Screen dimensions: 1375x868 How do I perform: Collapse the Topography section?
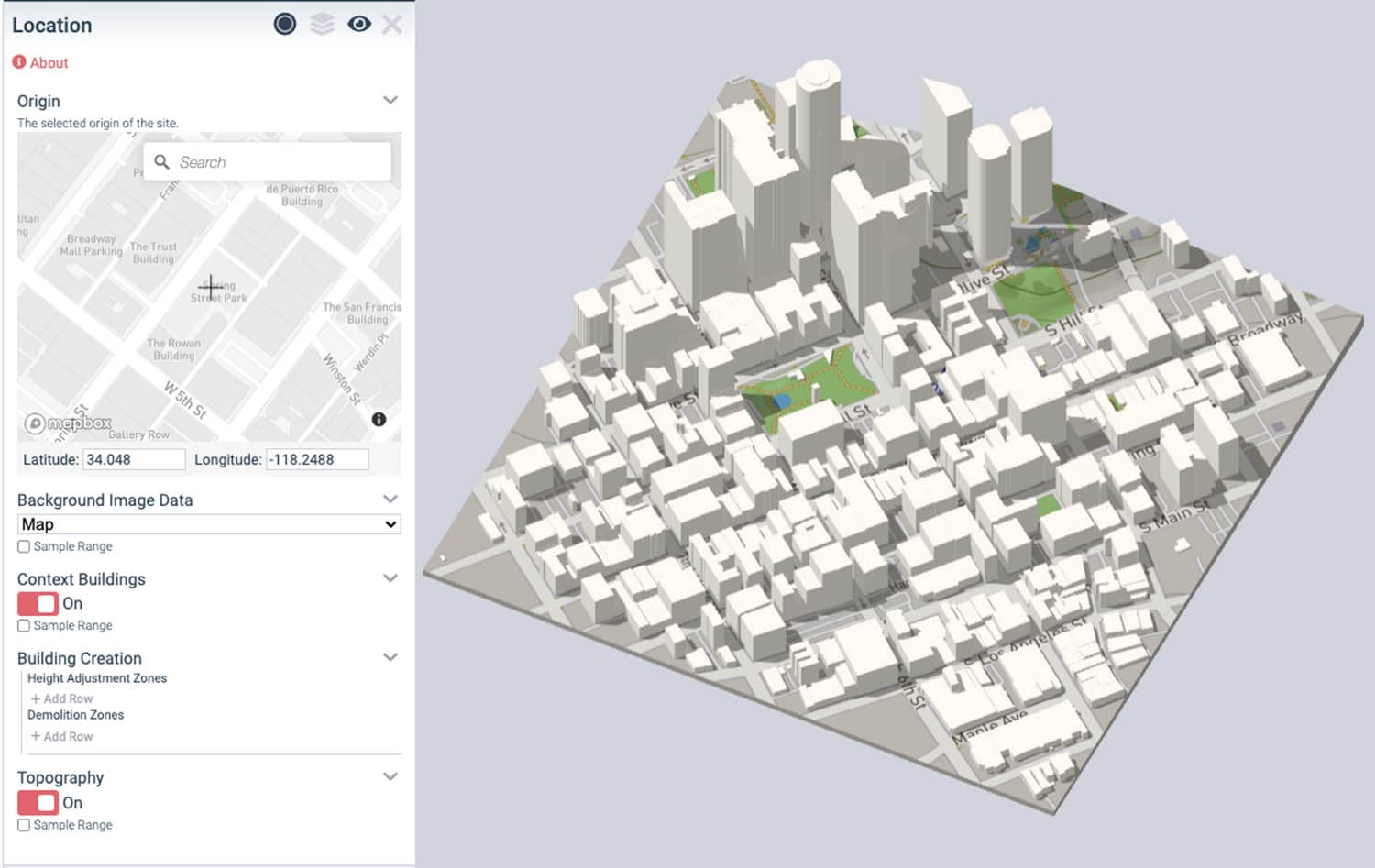[x=390, y=775]
